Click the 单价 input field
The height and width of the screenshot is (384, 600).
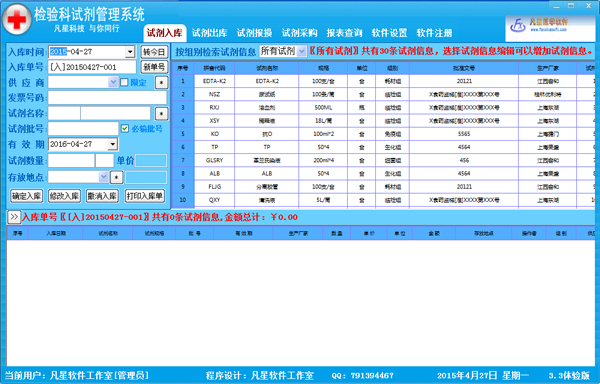coord(151,161)
